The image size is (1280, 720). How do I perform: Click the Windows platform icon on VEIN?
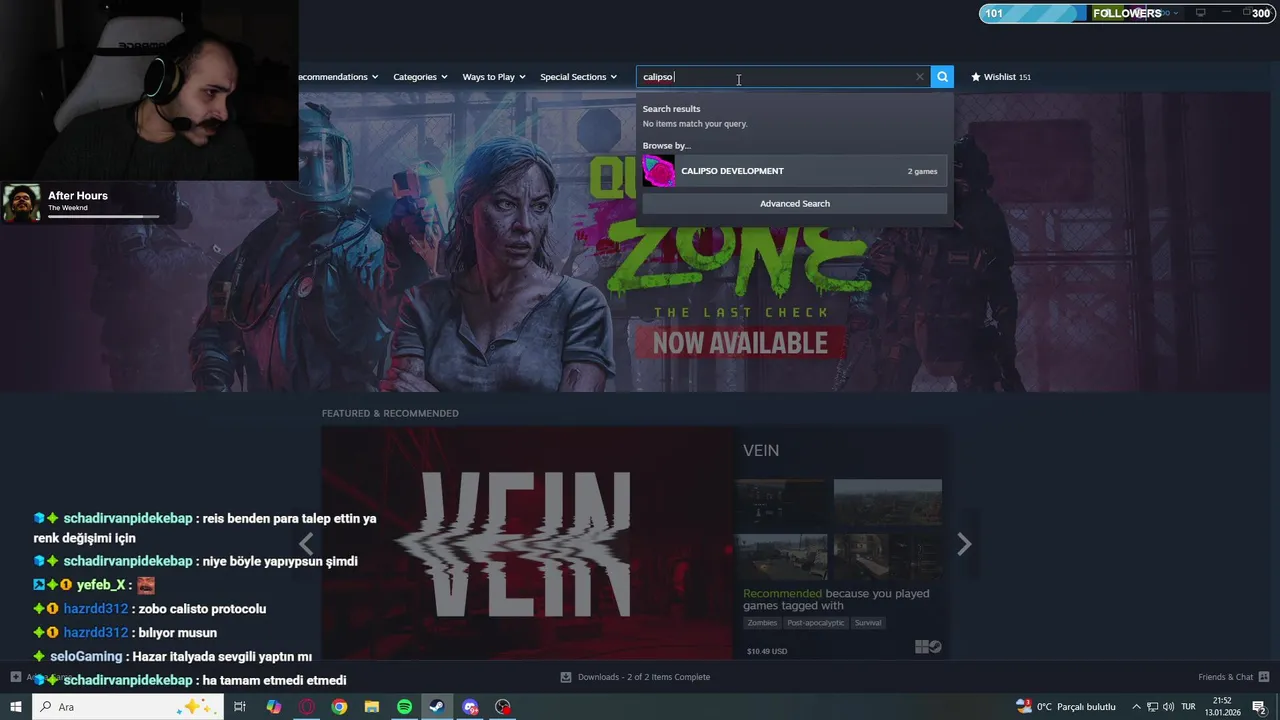[921, 647]
